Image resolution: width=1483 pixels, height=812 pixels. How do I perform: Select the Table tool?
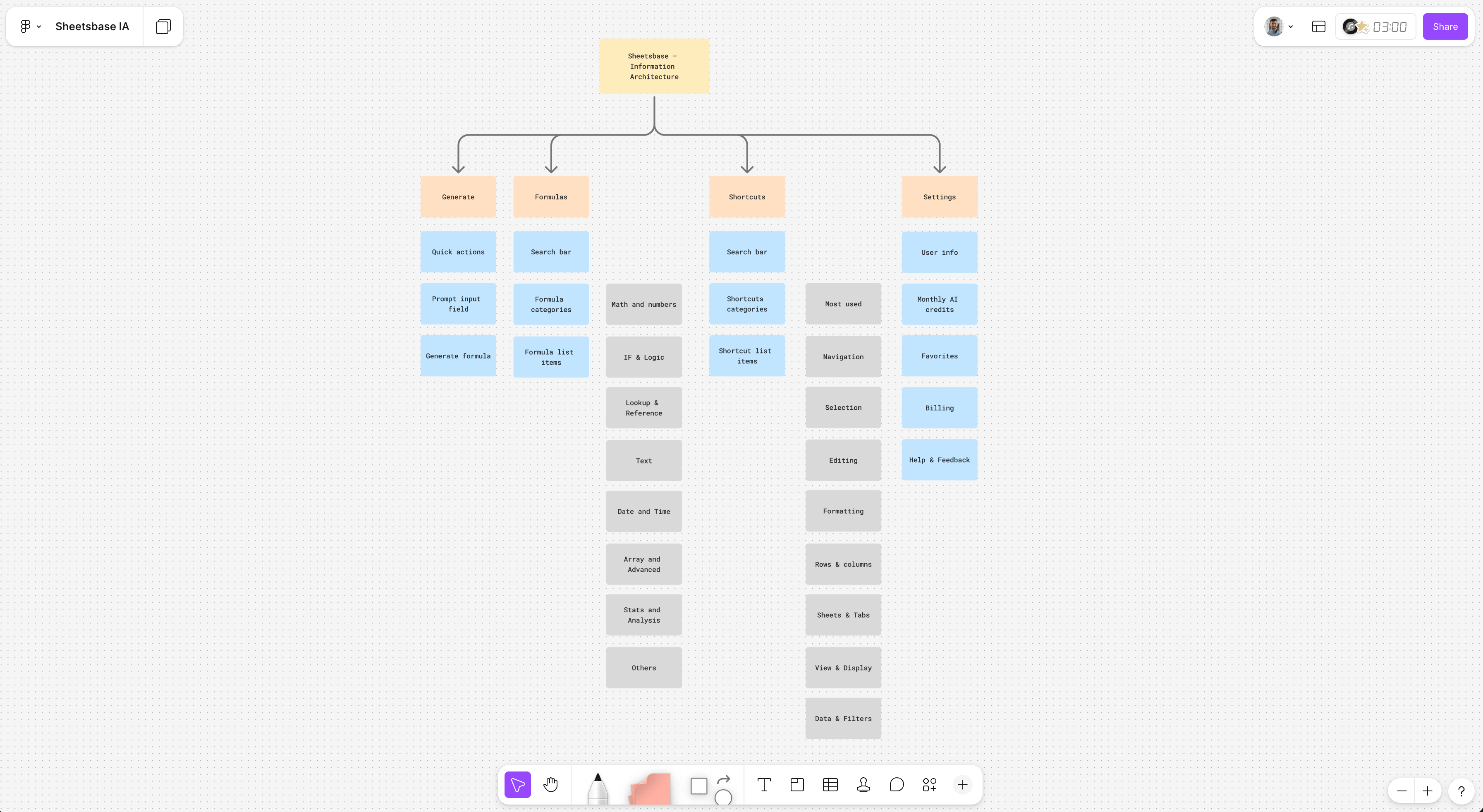click(830, 784)
